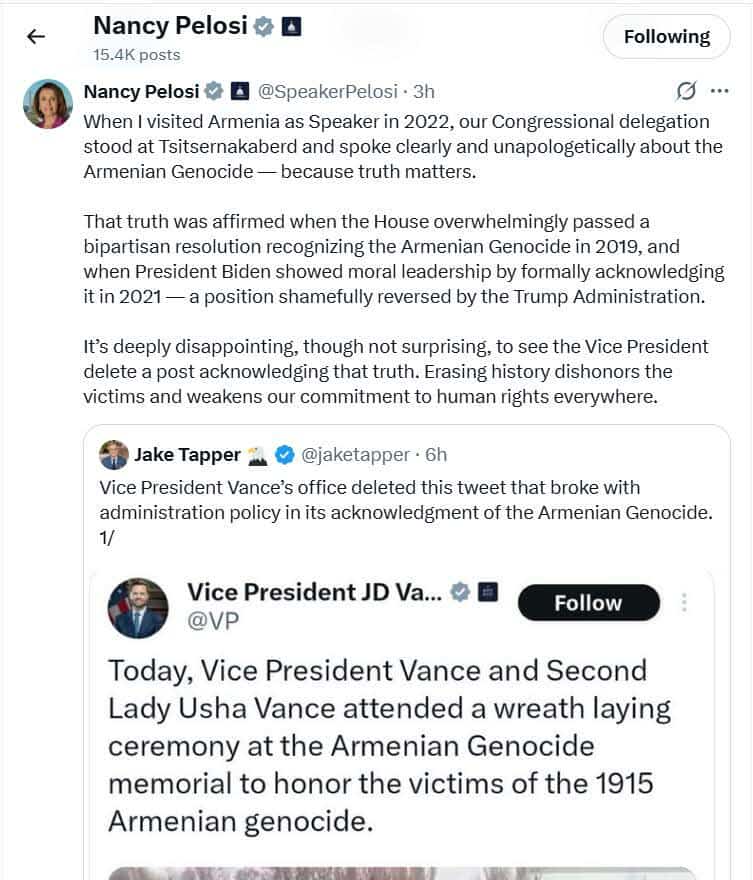This screenshot has width=753, height=880.
Task: Click the back arrow icon
Action: (36, 37)
